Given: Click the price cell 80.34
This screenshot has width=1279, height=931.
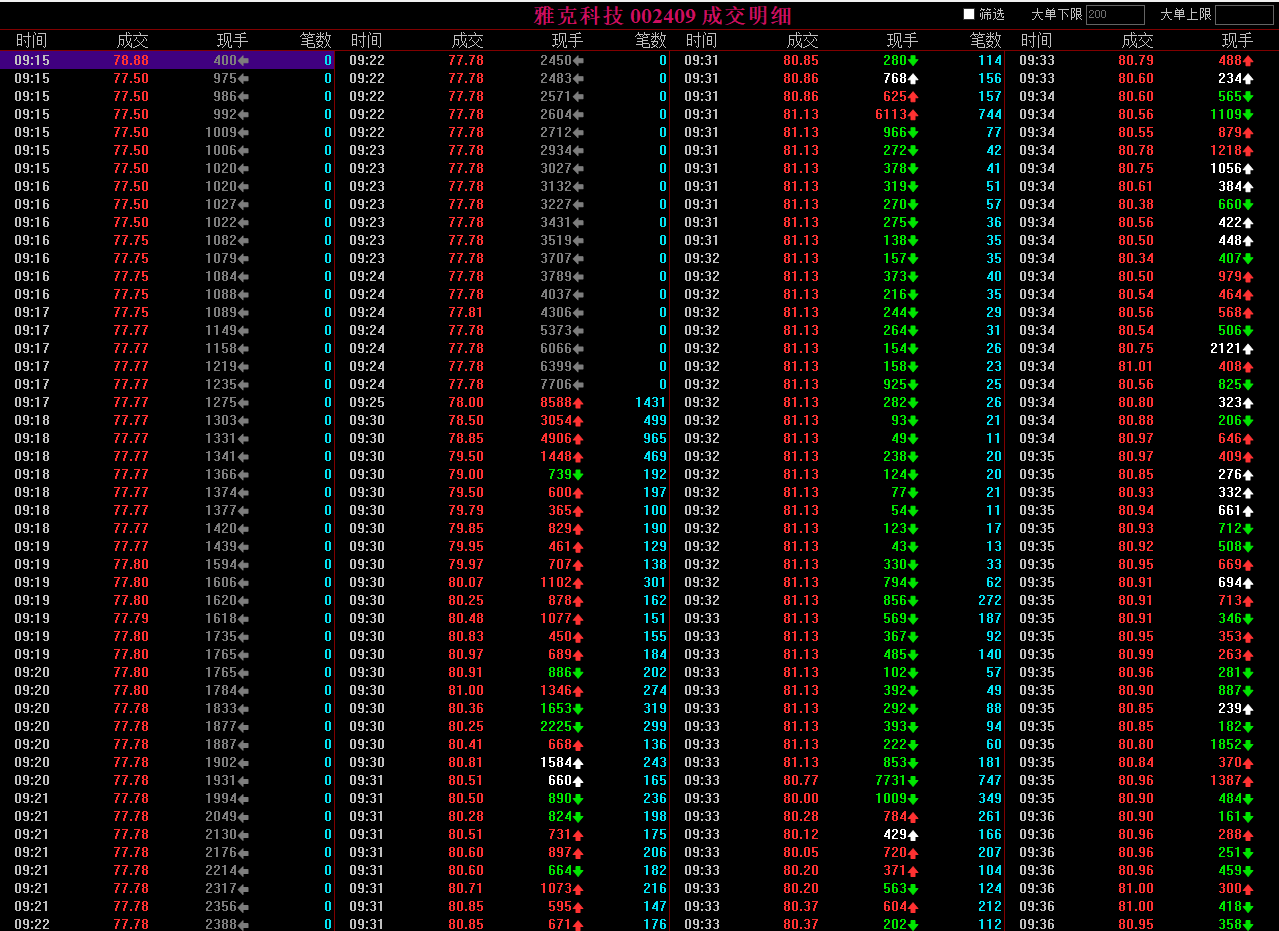Looking at the screenshot, I should pos(1136,258).
